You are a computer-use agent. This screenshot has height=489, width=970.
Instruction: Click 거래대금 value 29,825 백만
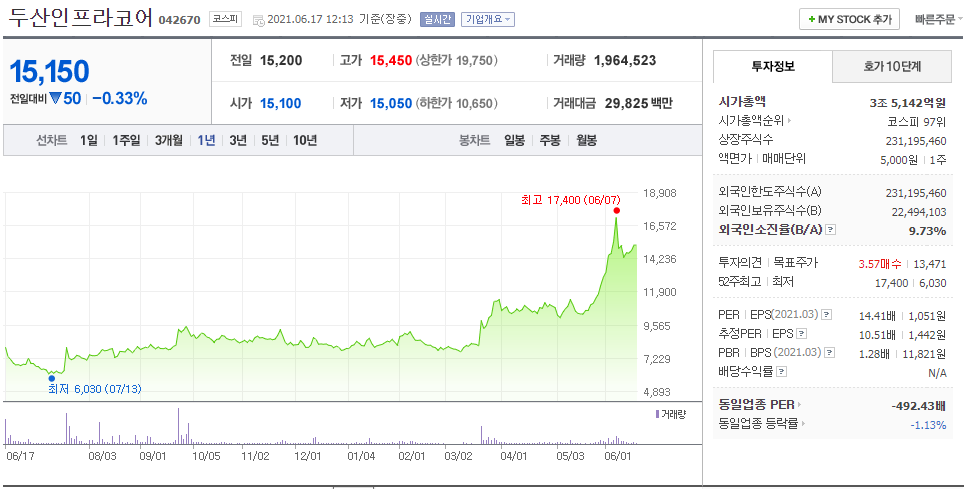638,103
